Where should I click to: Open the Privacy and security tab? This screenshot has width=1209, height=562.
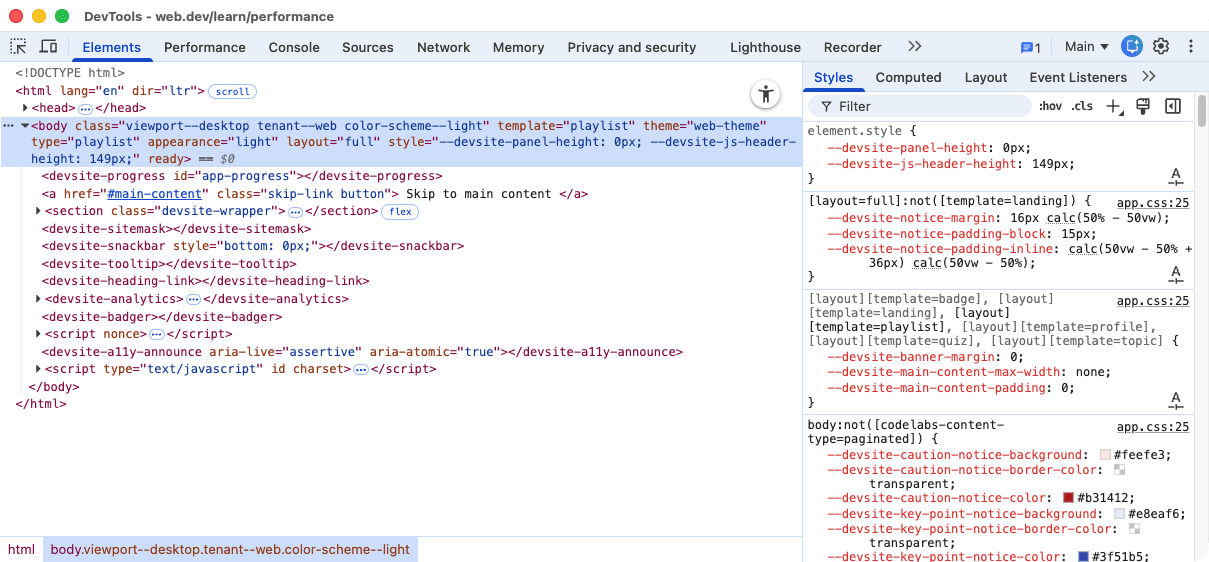(632, 47)
